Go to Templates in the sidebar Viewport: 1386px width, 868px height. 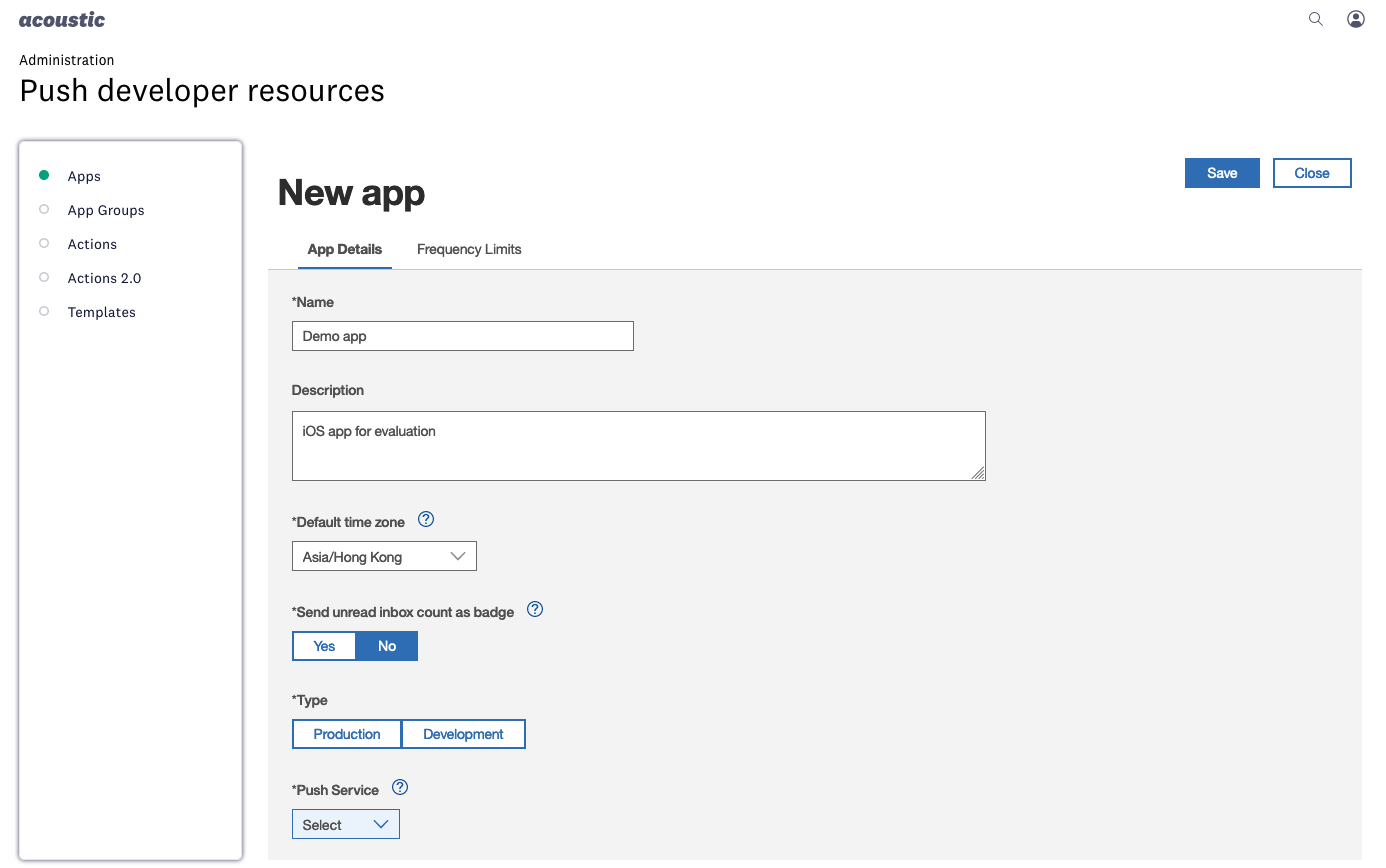[x=101, y=312]
